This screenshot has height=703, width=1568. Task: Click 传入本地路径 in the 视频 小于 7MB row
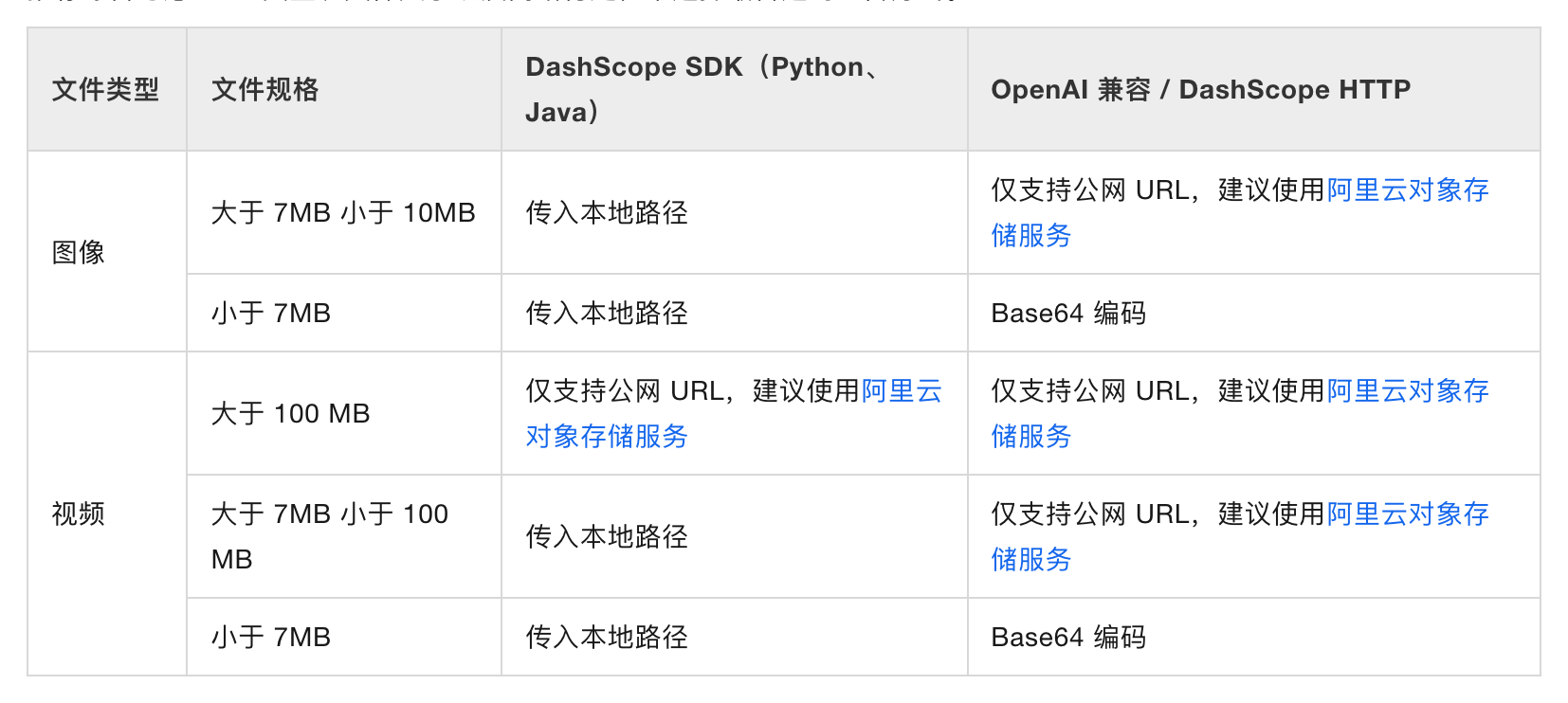(607, 638)
